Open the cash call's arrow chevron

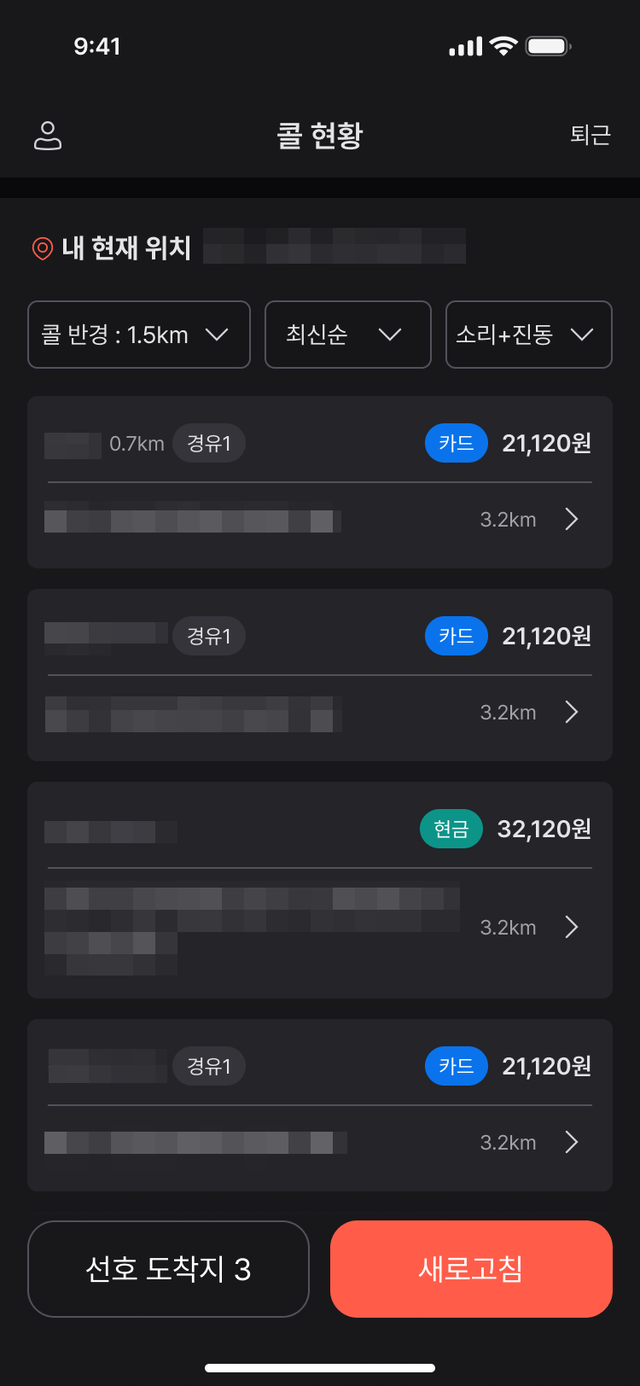coord(571,927)
